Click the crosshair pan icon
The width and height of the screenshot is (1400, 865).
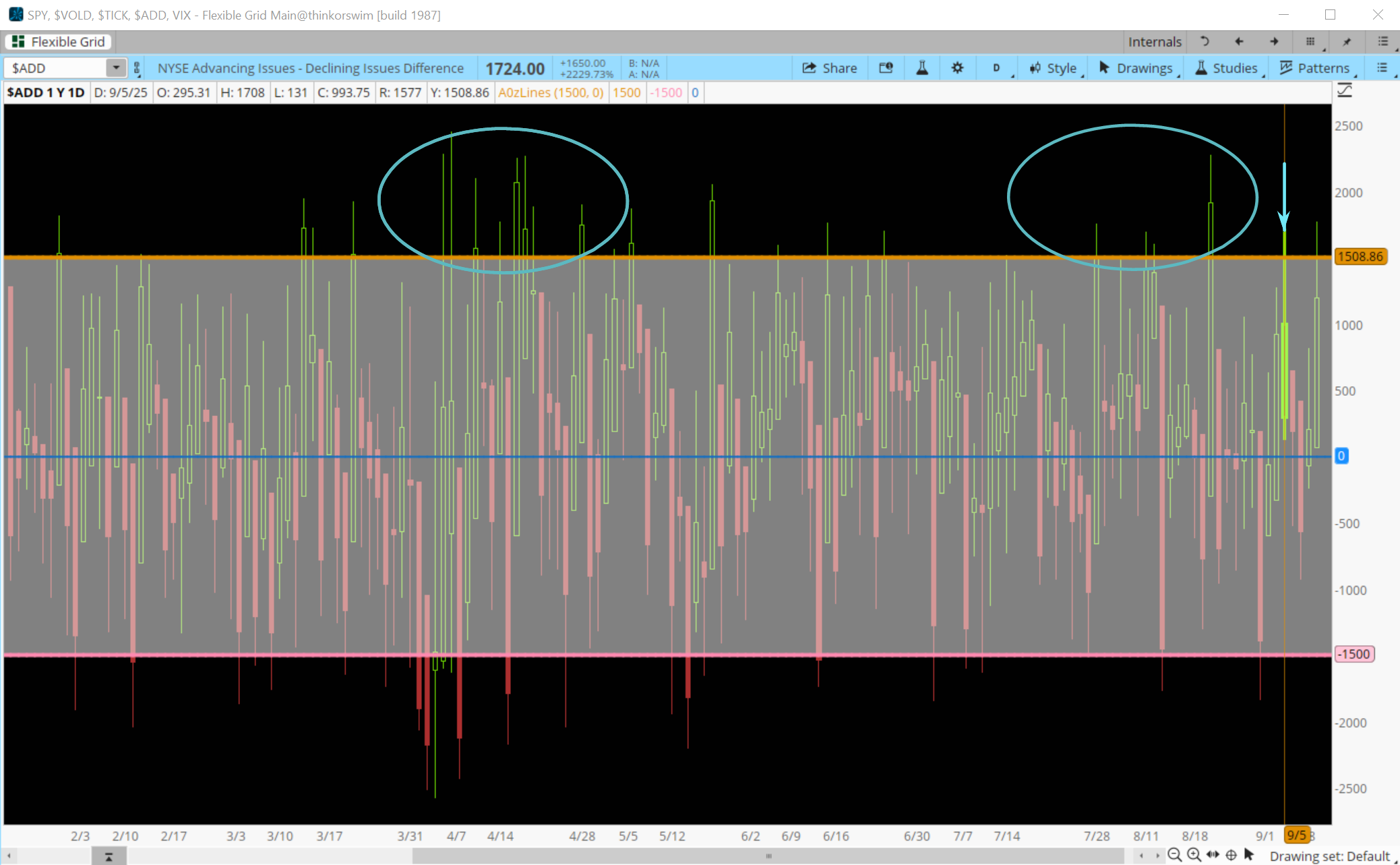1231,855
